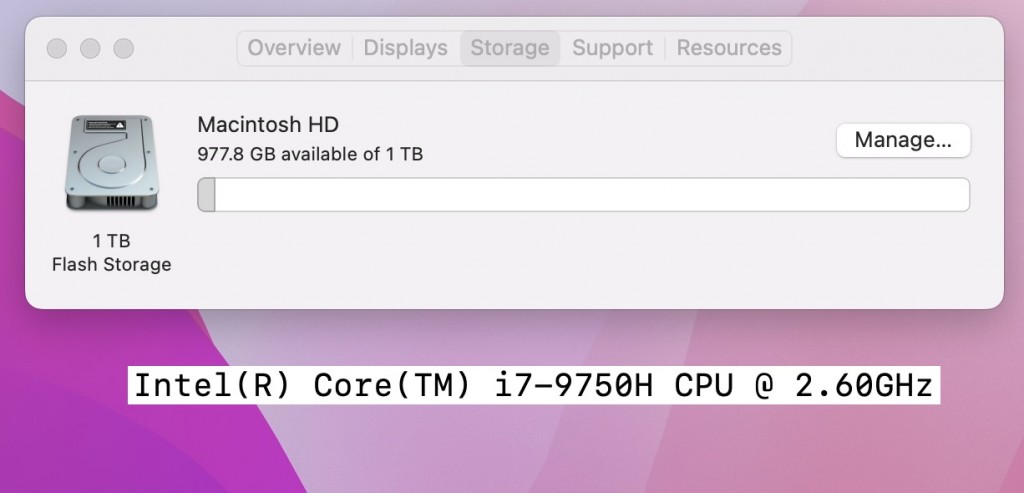Image resolution: width=1024 pixels, height=493 pixels.
Task: Click the label sticker on the drive icon
Action: [105, 124]
